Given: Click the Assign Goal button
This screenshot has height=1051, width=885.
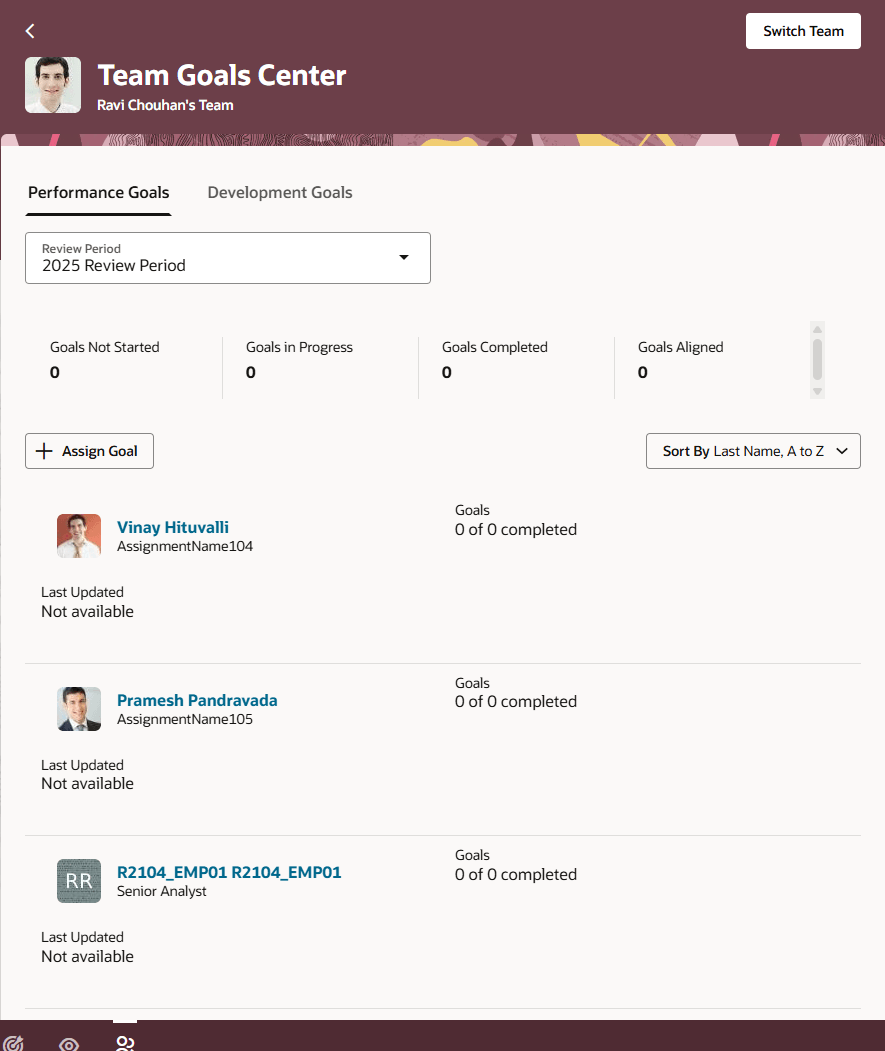Looking at the screenshot, I should point(89,451).
